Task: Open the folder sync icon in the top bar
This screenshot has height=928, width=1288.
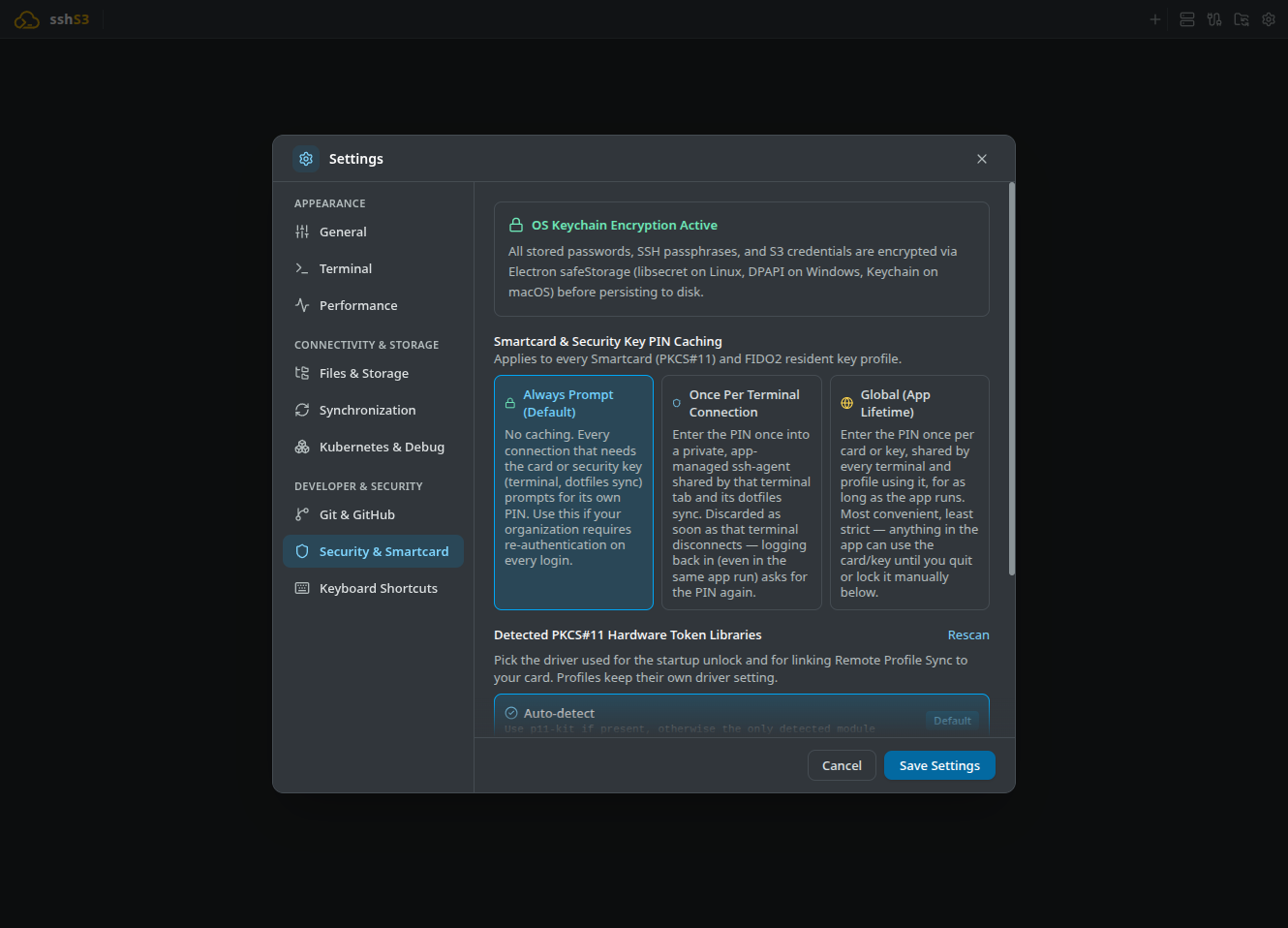Action: (1242, 19)
